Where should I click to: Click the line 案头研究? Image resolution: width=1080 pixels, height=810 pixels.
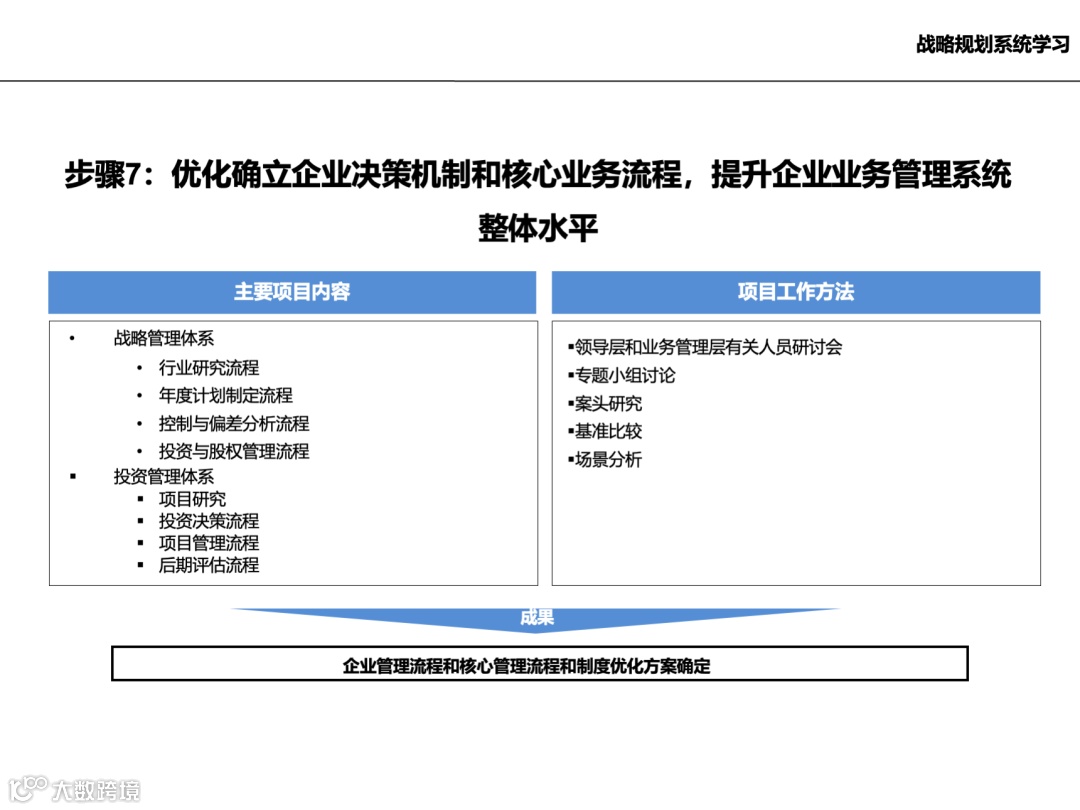pyautogui.click(x=605, y=404)
